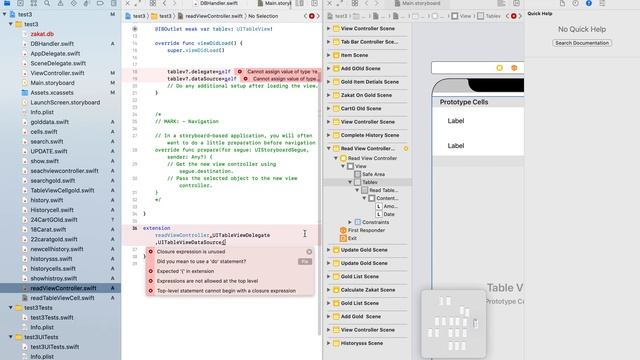Click the error icon on tablev?.delegate line

(x=240, y=71)
